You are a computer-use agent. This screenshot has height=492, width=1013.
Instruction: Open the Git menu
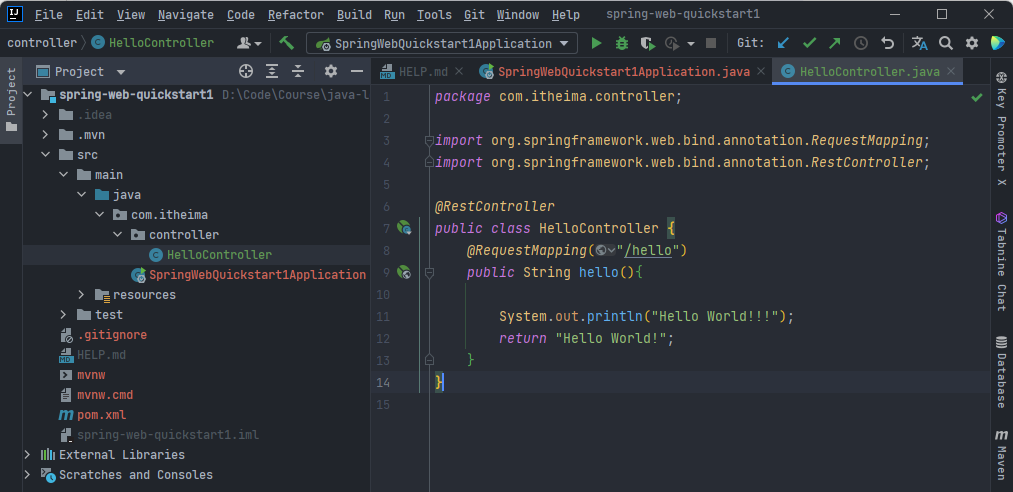pyautogui.click(x=474, y=14)
